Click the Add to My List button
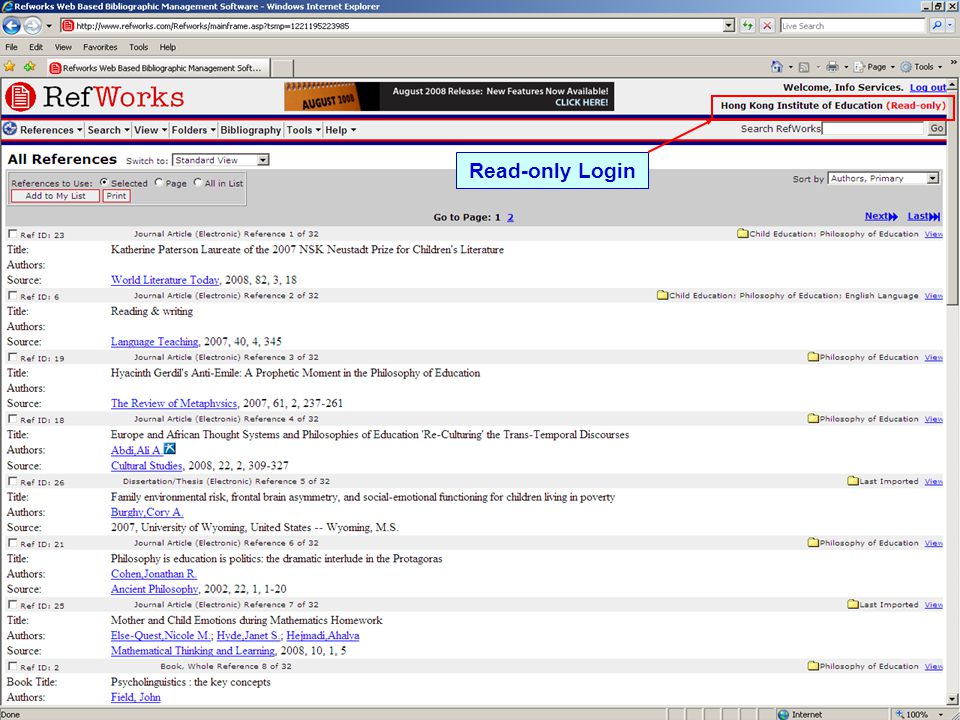The image size is (960, 720). click(55, 196)
